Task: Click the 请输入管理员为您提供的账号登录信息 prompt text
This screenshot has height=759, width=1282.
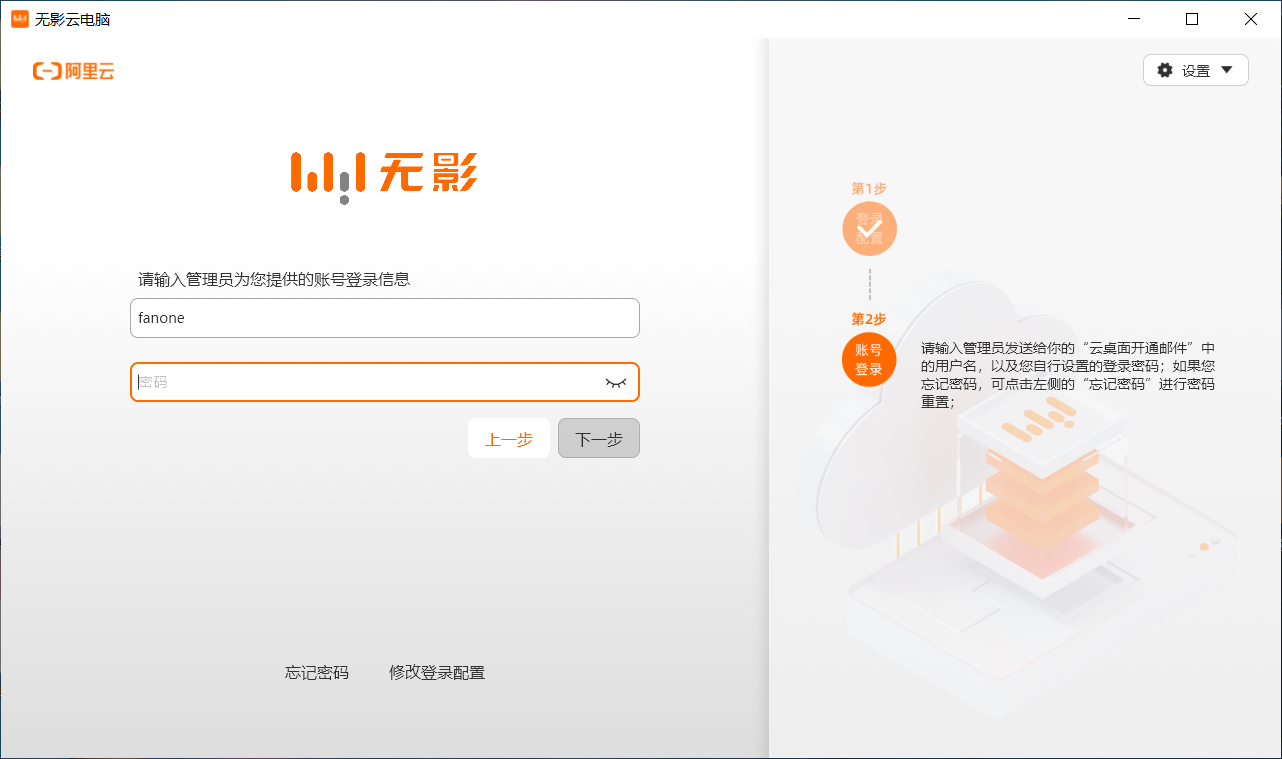Action: [274, 279]
